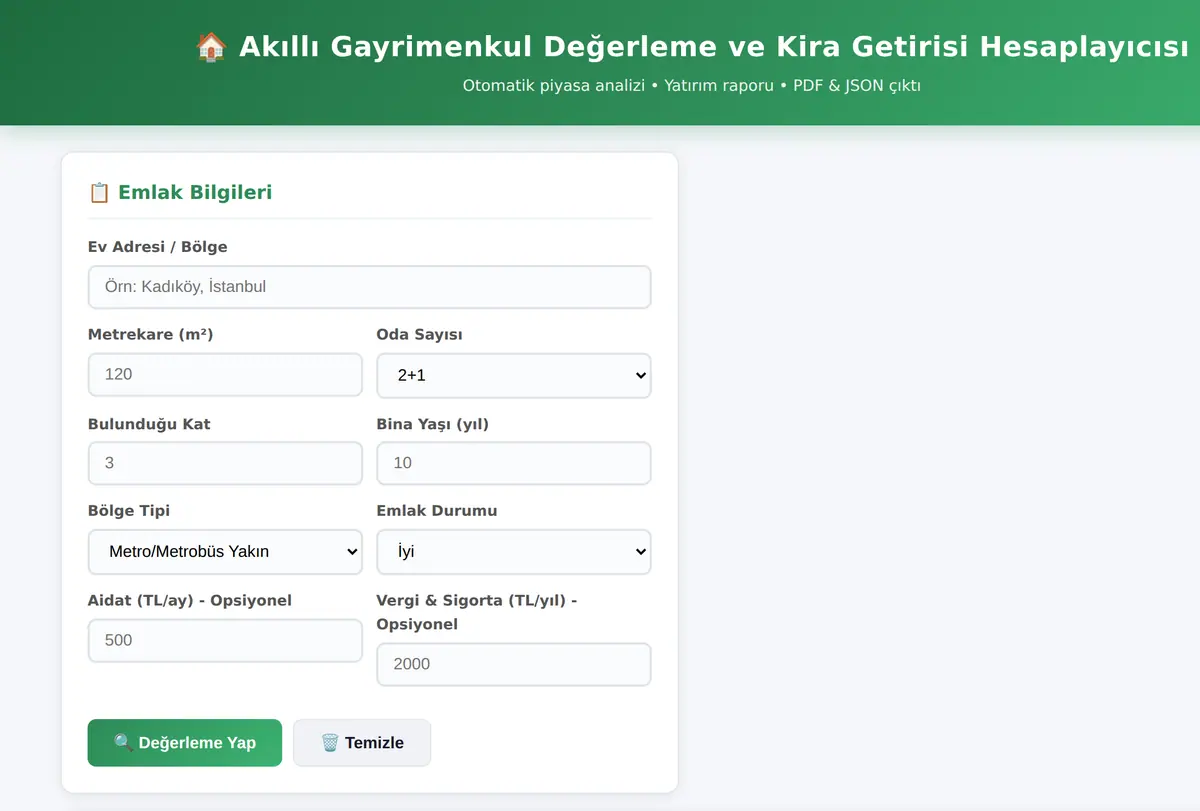Open the Emlak Durumu dropdown
Viewport: 1200px width, 811px height.
coord(514,552)
